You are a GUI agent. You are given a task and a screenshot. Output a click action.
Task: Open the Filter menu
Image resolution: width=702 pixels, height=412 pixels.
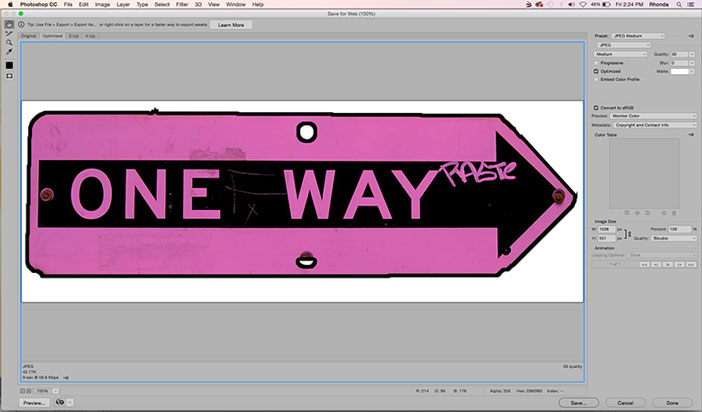tap(182, 4)
